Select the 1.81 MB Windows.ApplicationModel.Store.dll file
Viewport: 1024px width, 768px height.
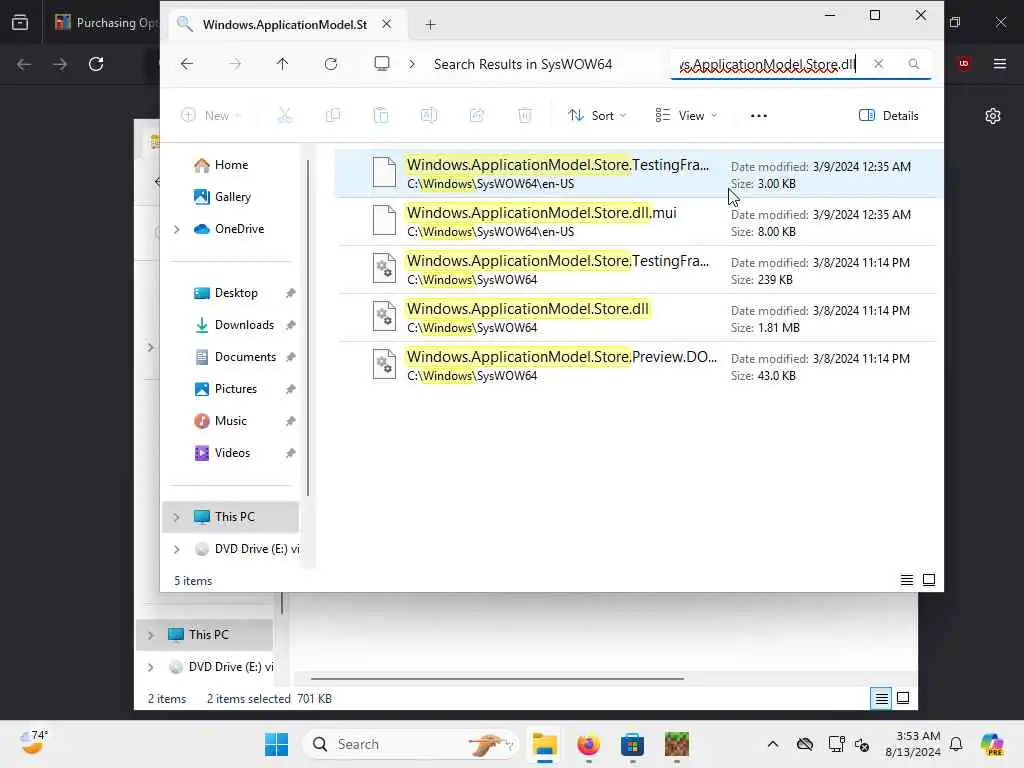(638, 318)
